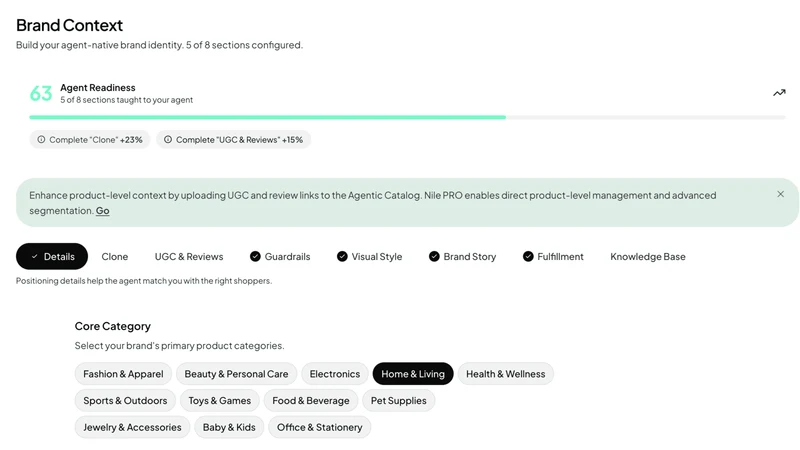
Task: Select the Jewelry & Accessories category
Action: (132, 427)
